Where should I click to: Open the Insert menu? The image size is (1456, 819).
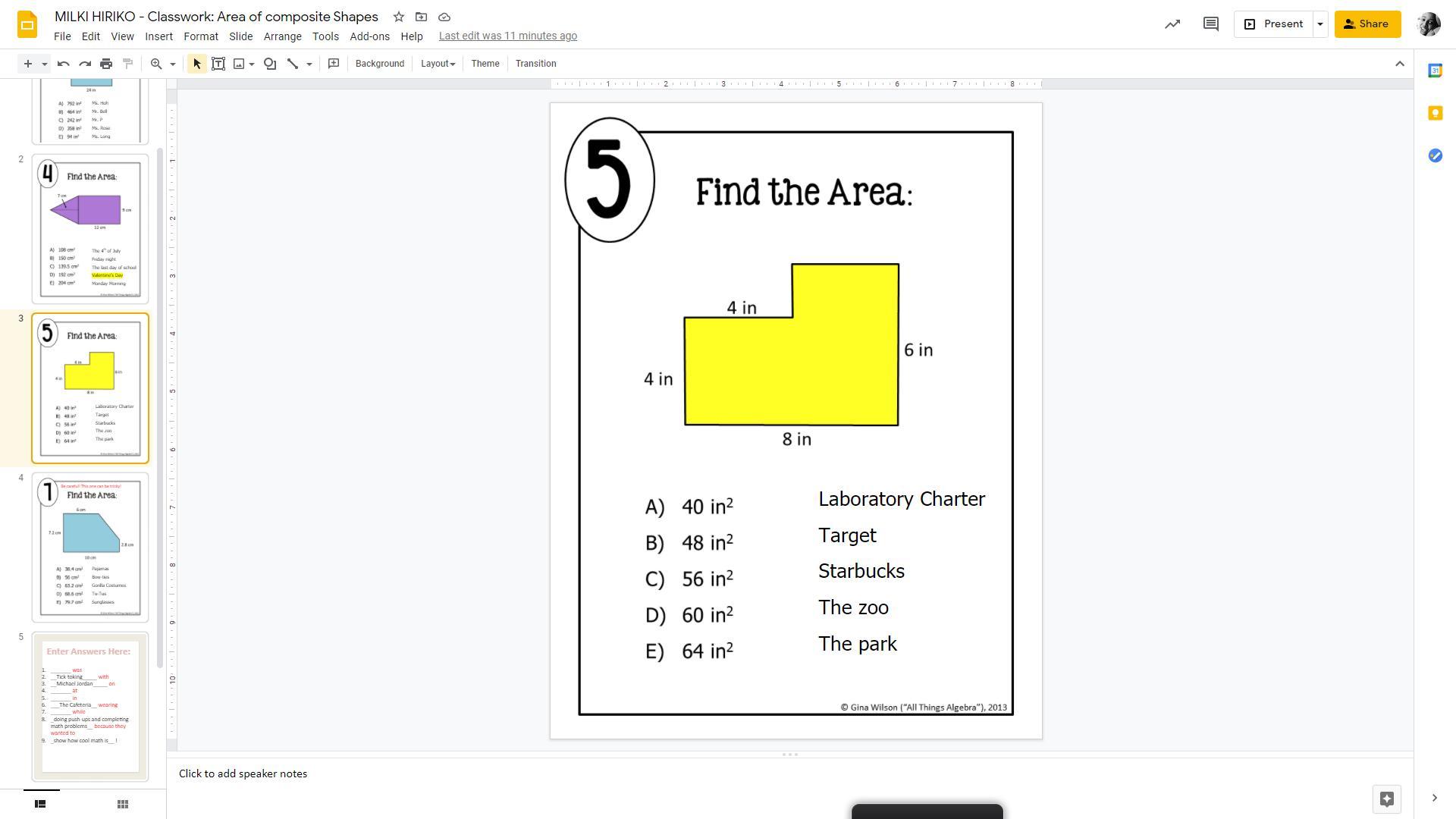(x=158, y=36)
